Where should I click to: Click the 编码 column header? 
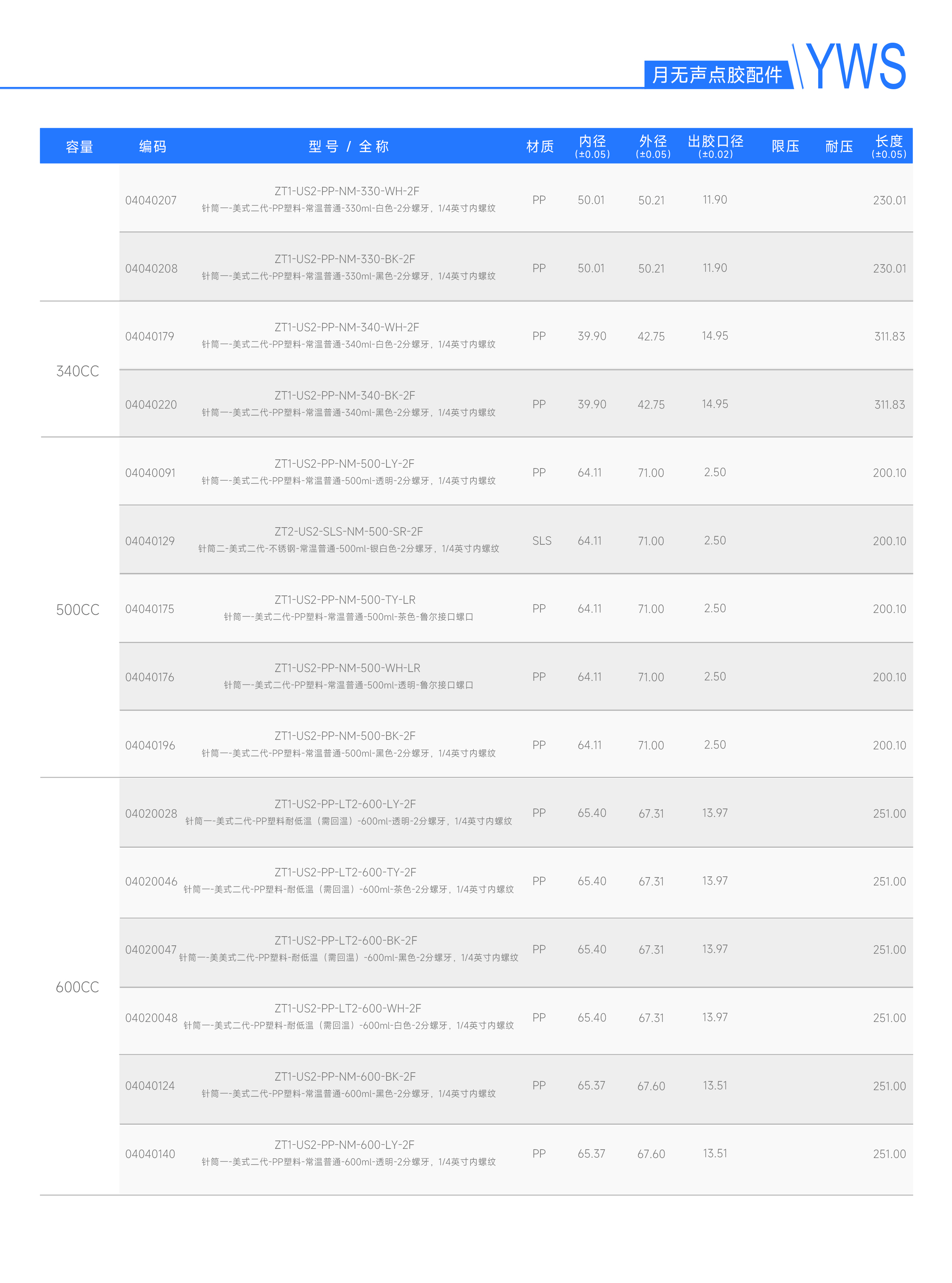(x=153, y=146)
